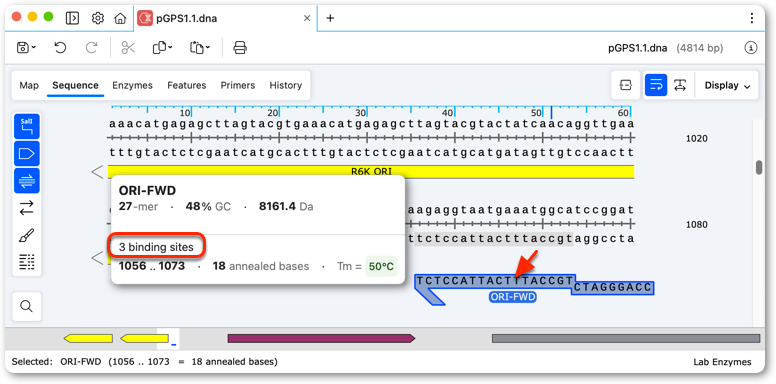Switch to the Enzymes tab
This screenshot has height=384, width=776.
(132, 85)
